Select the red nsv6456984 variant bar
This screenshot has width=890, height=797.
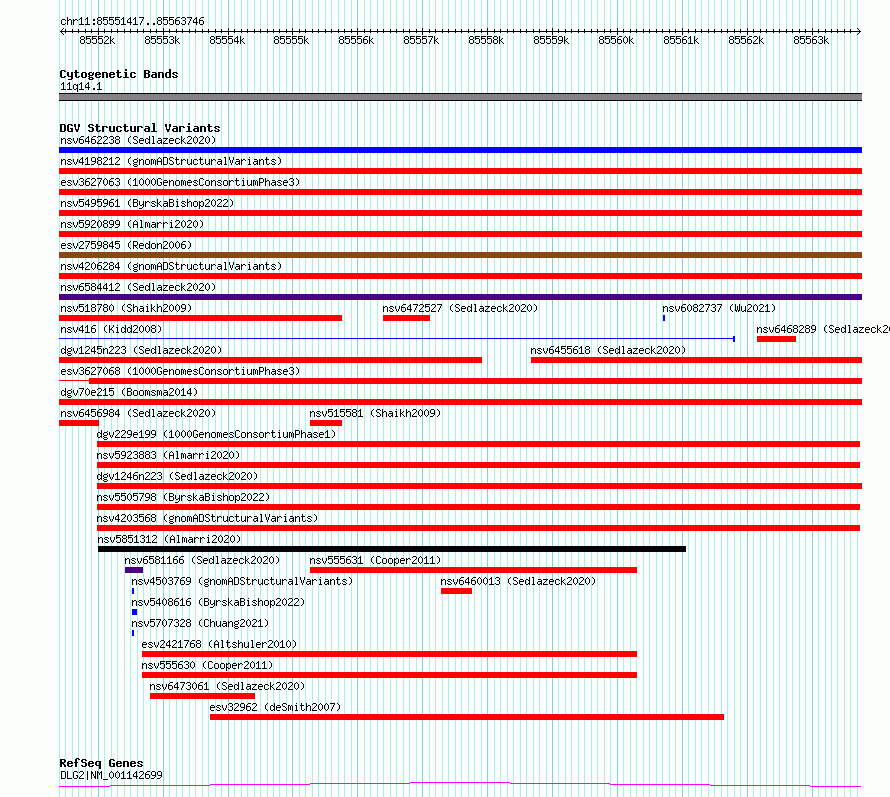pos(79,423)
